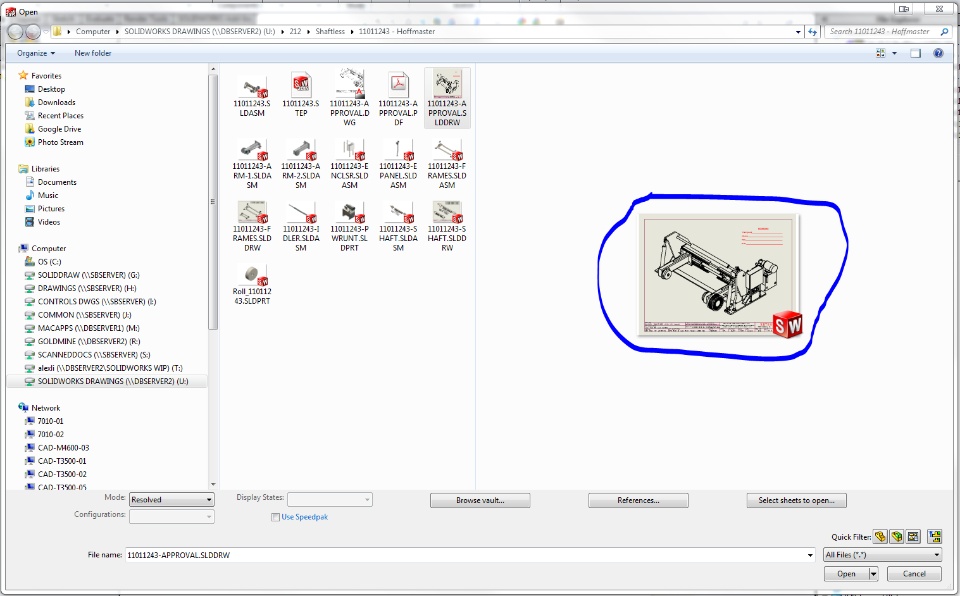
Task: Select file 11011243-APPROVAL.SLDDRW
Action: pyautogui.click(x=447, y=98)
